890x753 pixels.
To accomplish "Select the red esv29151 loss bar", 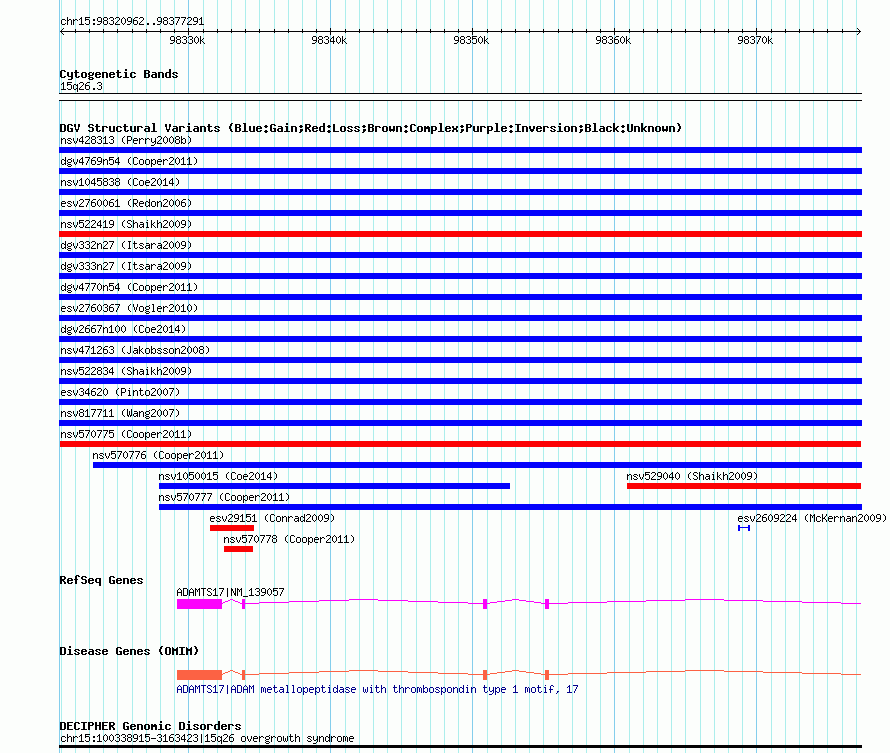I will tap(231, 528).
